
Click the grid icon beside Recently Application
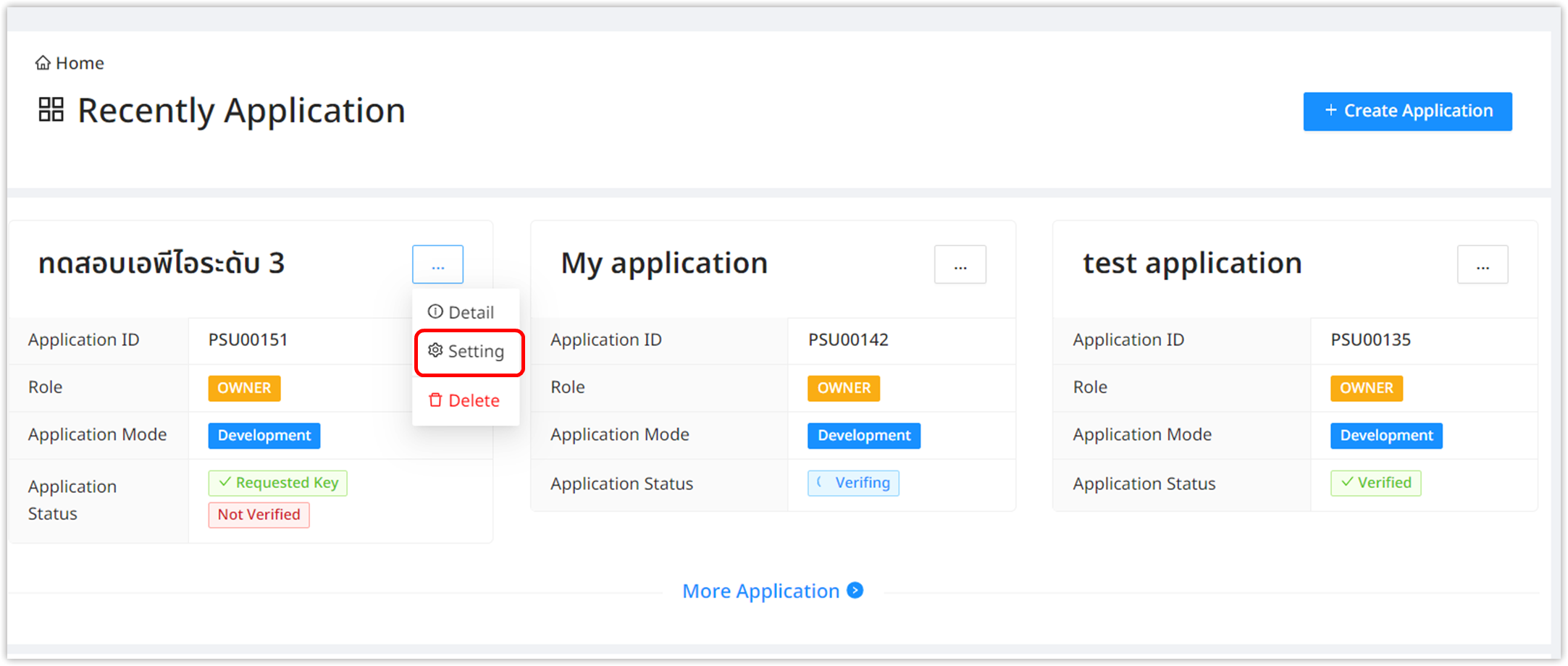51,110
